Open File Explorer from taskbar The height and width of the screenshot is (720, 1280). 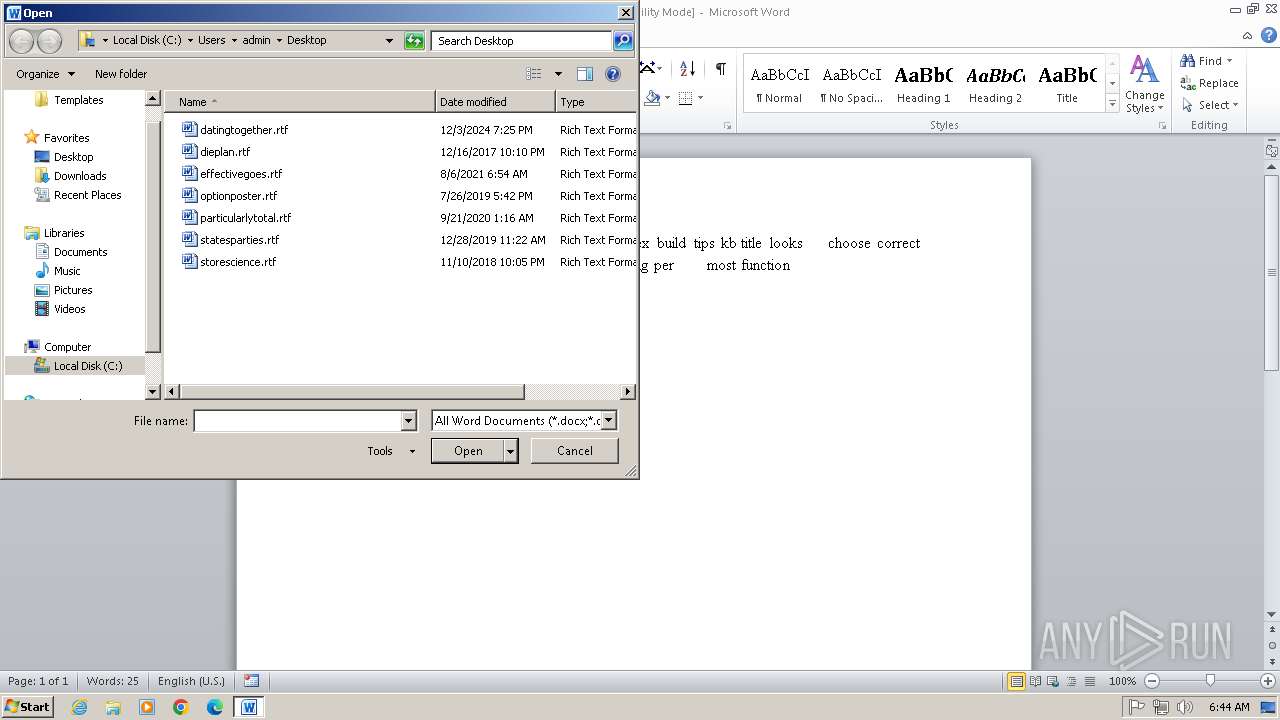[113, 707]
